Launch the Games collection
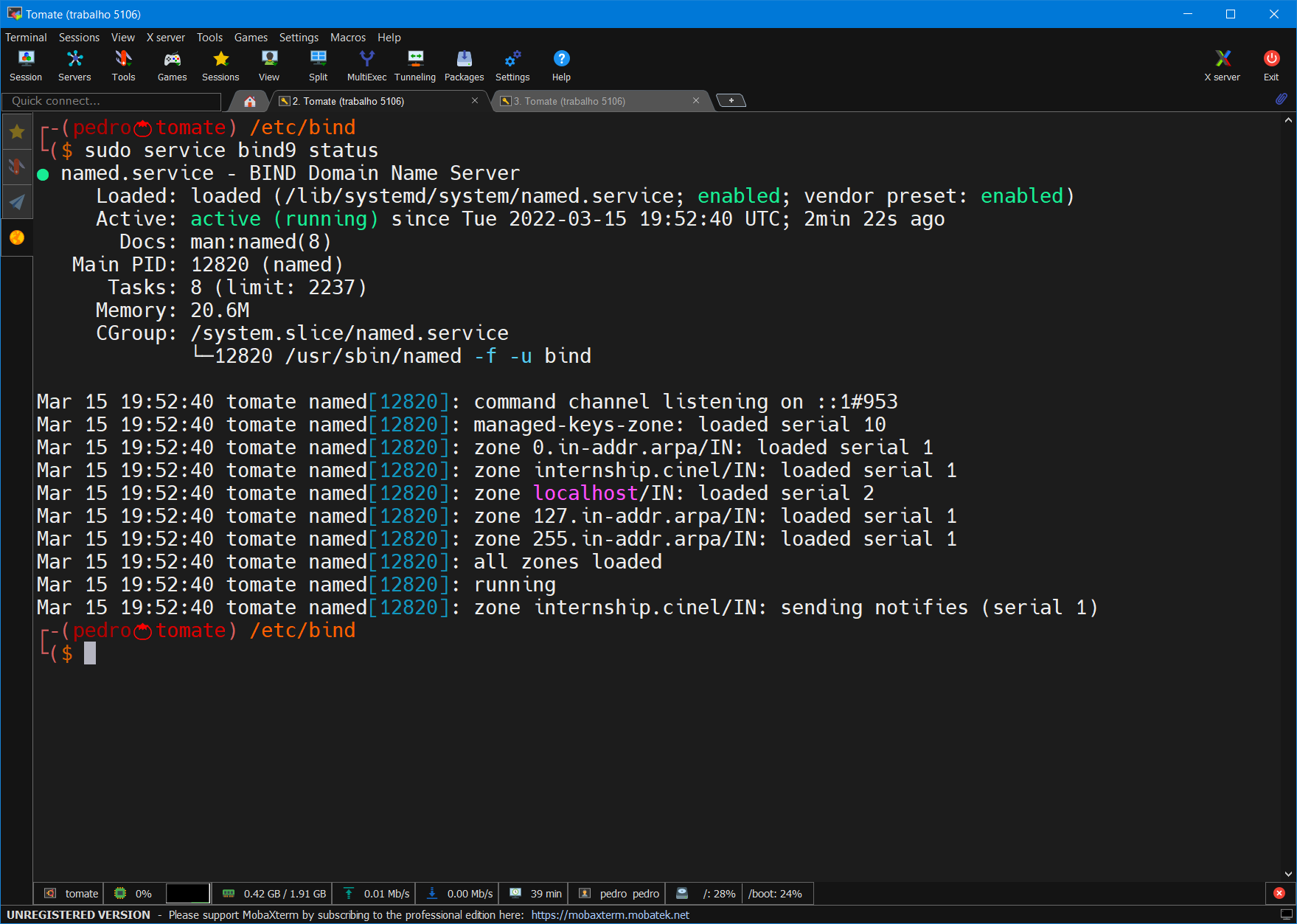 (x=172, y=64)
